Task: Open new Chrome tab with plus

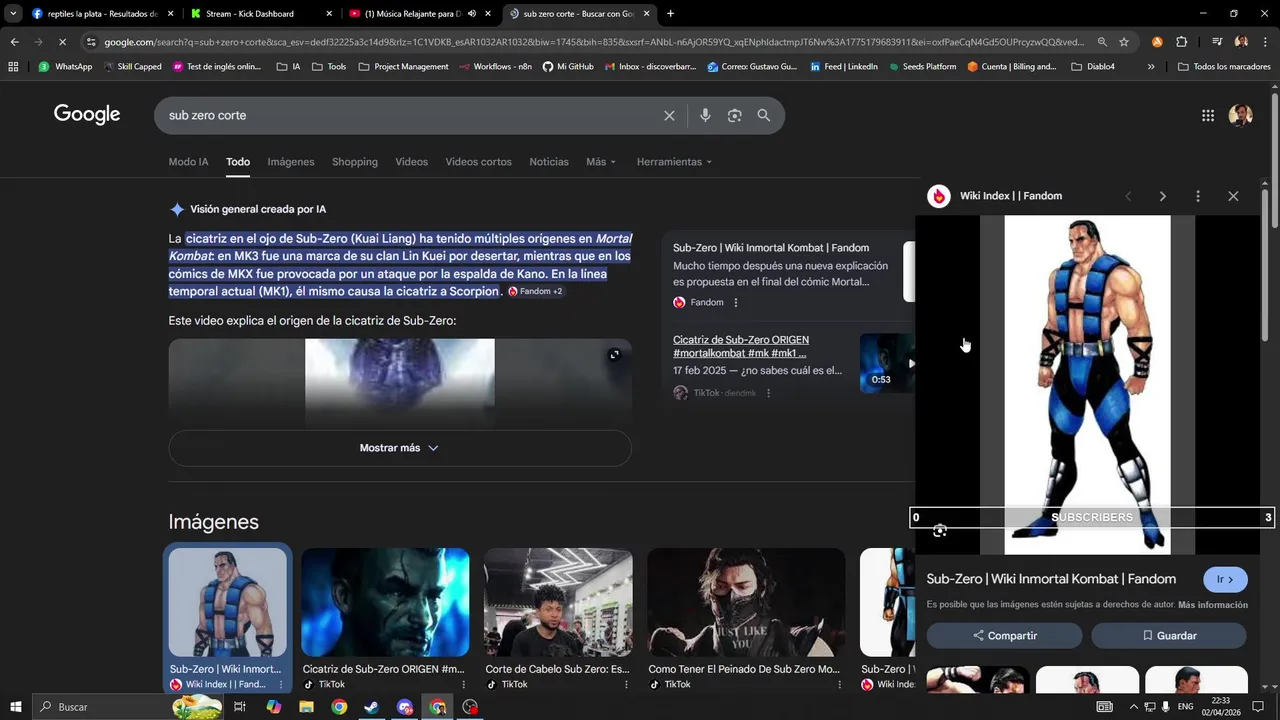Action: point(670,14)
